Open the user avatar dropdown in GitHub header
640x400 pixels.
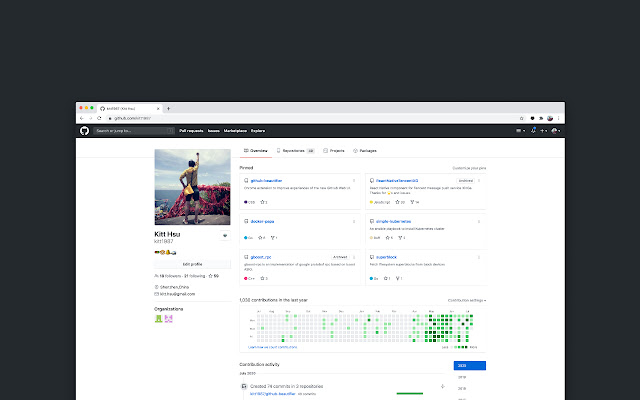pyautogui.click(x=556, y=131)
